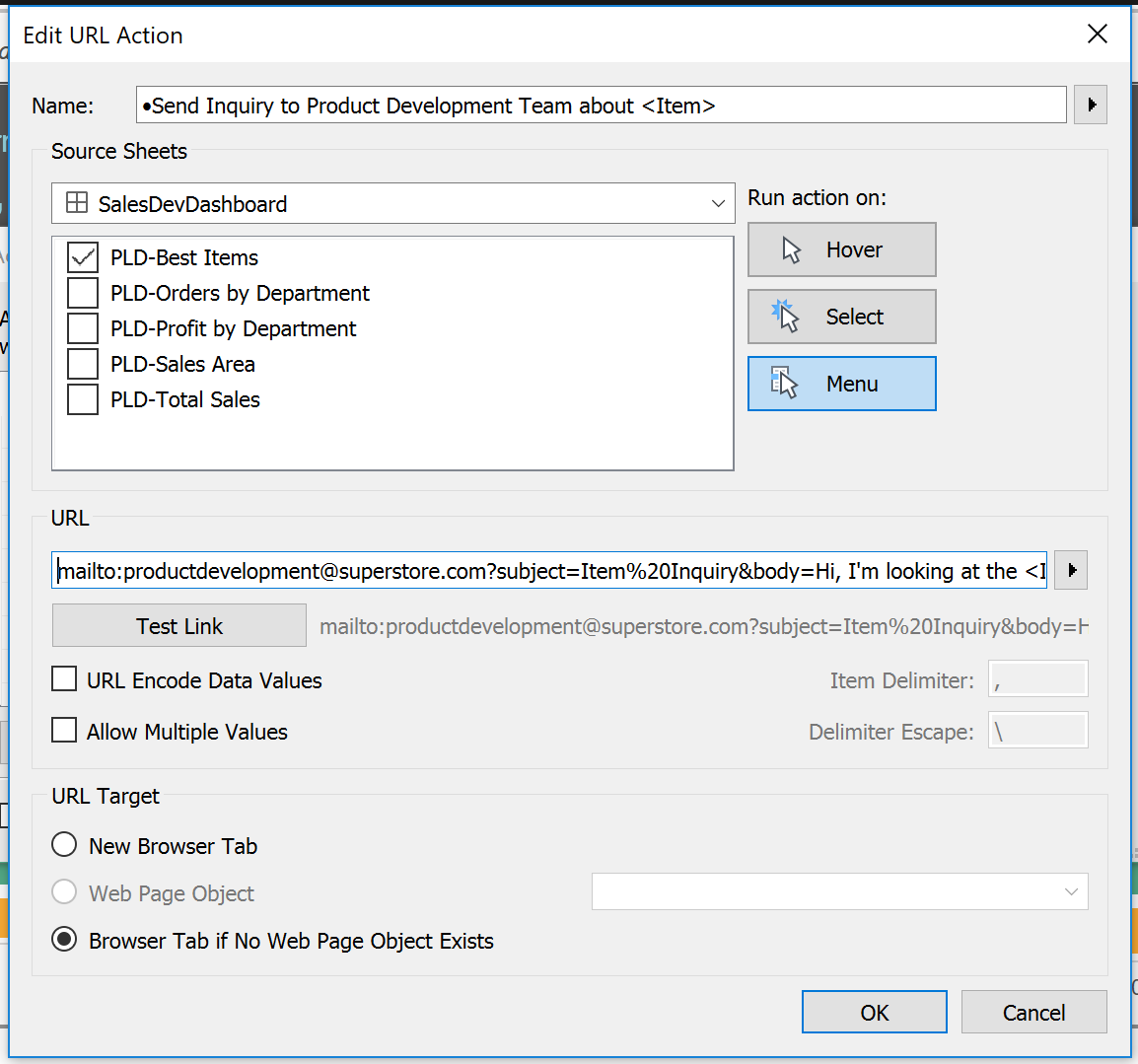Enable Allow Multiple Values
Screen dimensions: 1138x1064
click(64, 730)
